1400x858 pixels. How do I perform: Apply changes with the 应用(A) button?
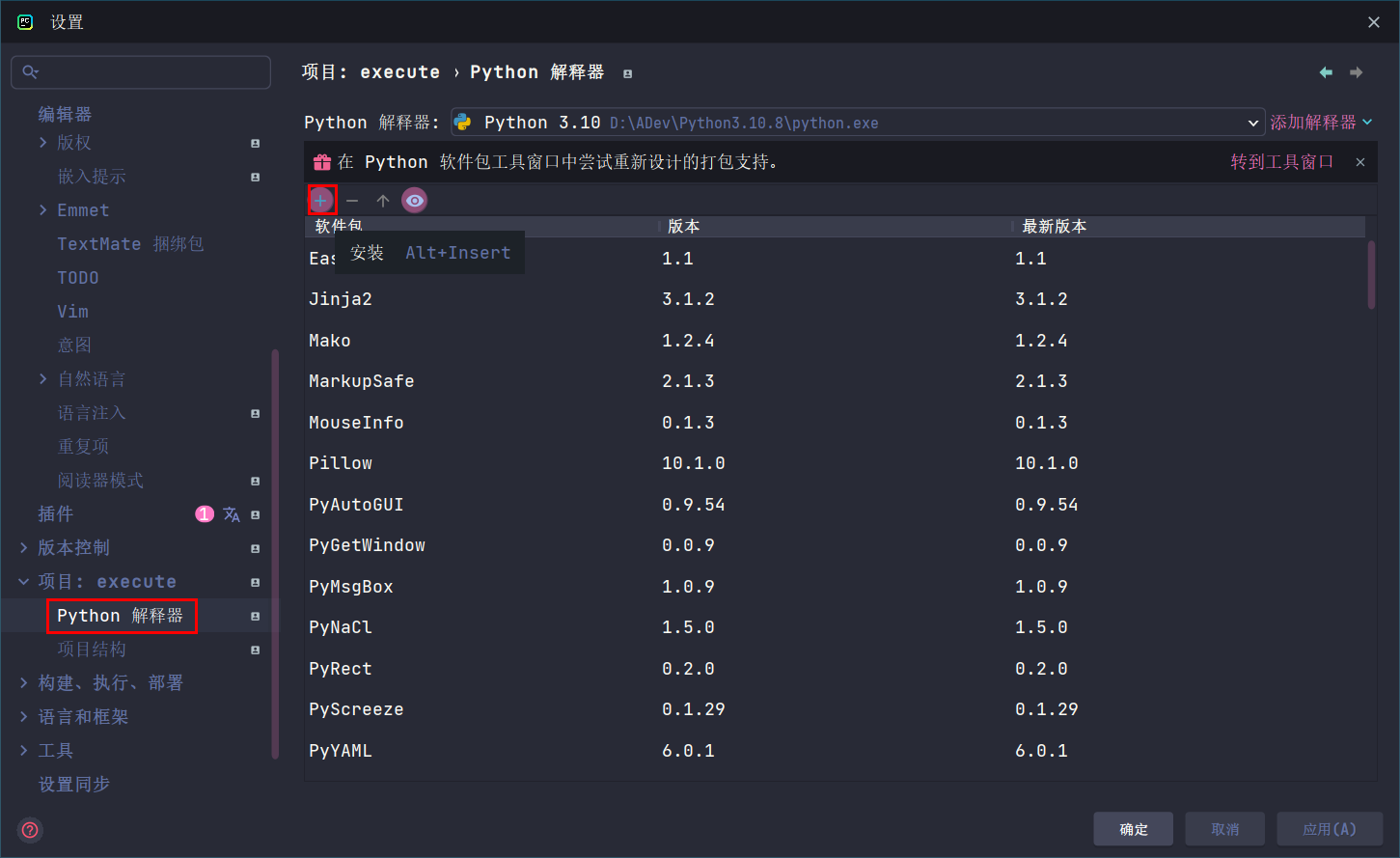coord(1330,828)
